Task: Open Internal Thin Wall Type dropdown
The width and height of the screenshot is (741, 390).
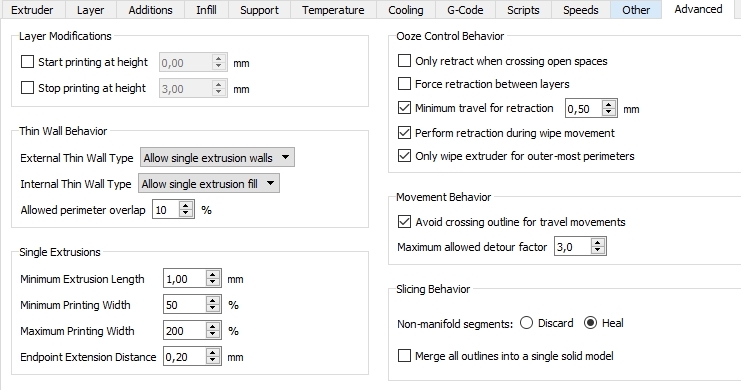Action: (209, 183)
